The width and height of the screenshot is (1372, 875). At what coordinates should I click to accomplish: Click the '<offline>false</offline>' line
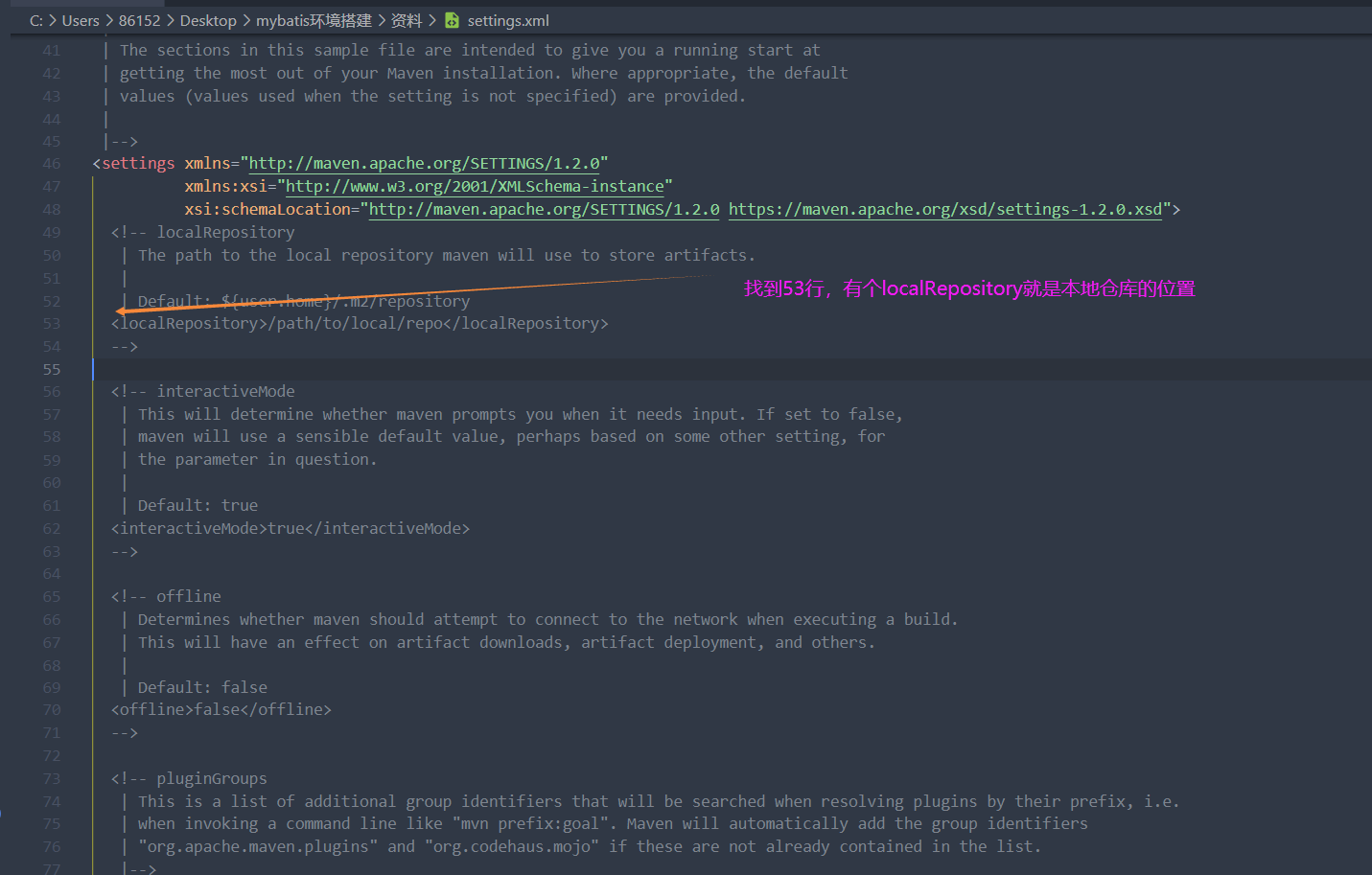tap(221, 710)
